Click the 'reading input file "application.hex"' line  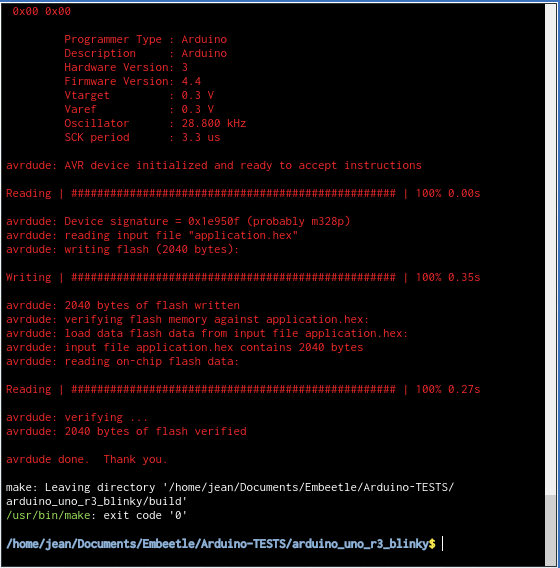point(152,235)
